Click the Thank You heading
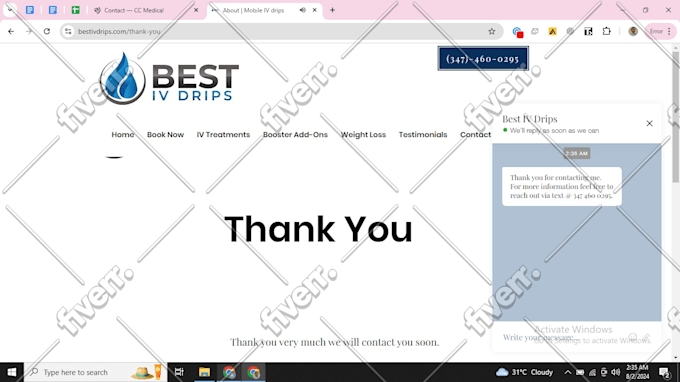Screen dimensions: 680x382 click(x=318, y=229)
